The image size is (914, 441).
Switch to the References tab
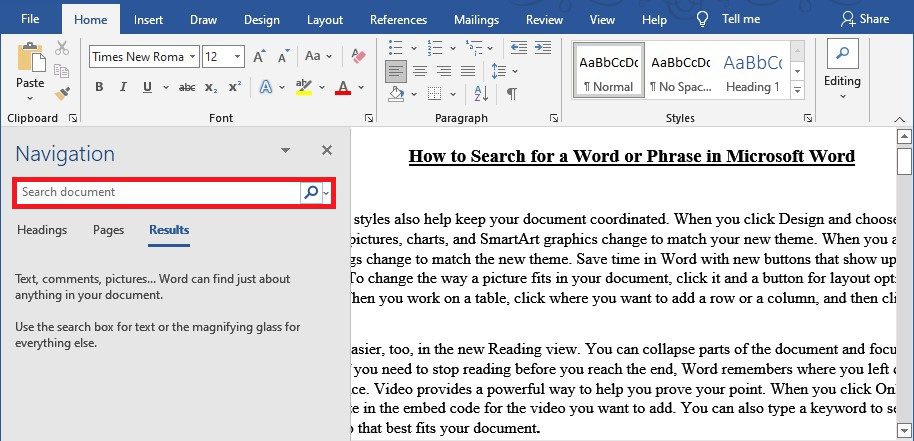tap(399, 20)
